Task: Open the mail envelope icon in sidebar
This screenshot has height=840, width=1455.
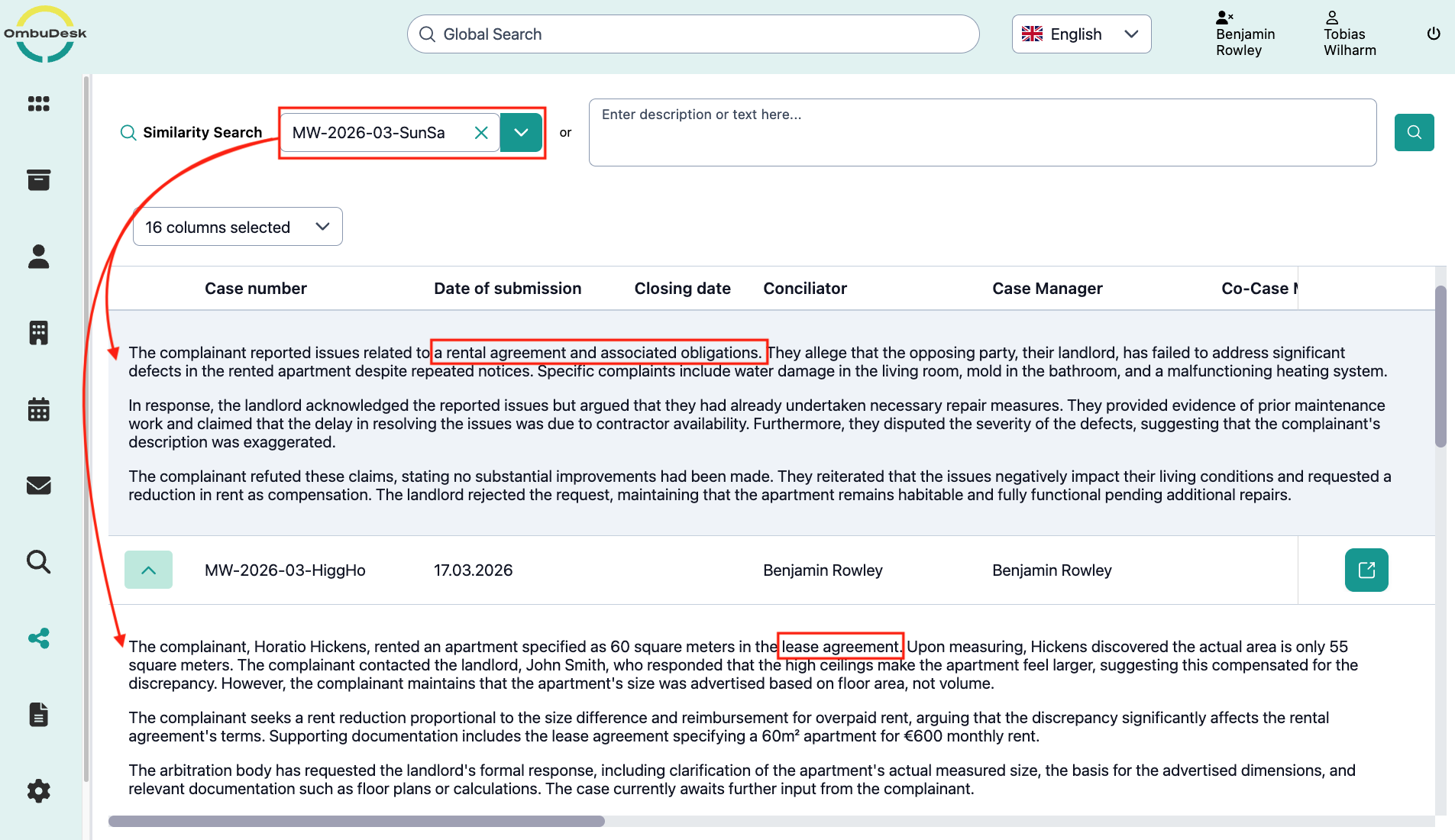Action: 39,486
